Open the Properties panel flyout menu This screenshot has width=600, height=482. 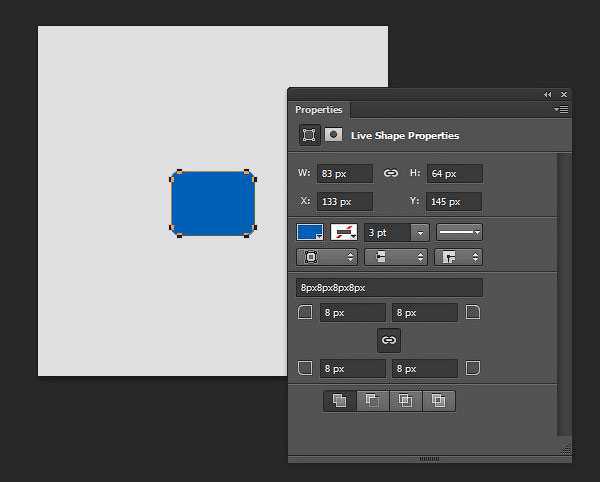[x=561, y=110]
